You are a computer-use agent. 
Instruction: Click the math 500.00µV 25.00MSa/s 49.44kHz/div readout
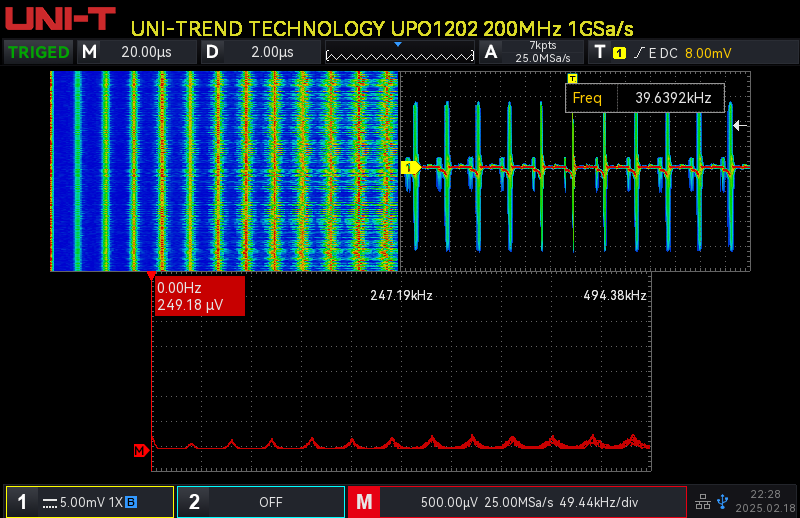pos(529,503)
